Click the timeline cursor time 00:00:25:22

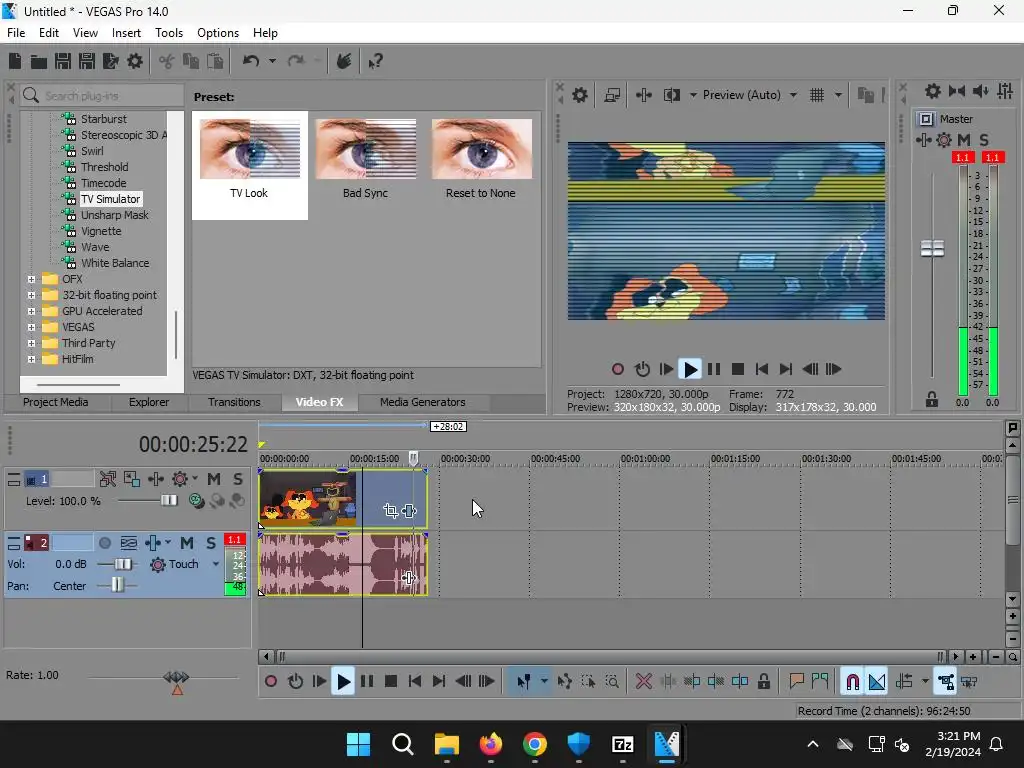tap(193, 445)
